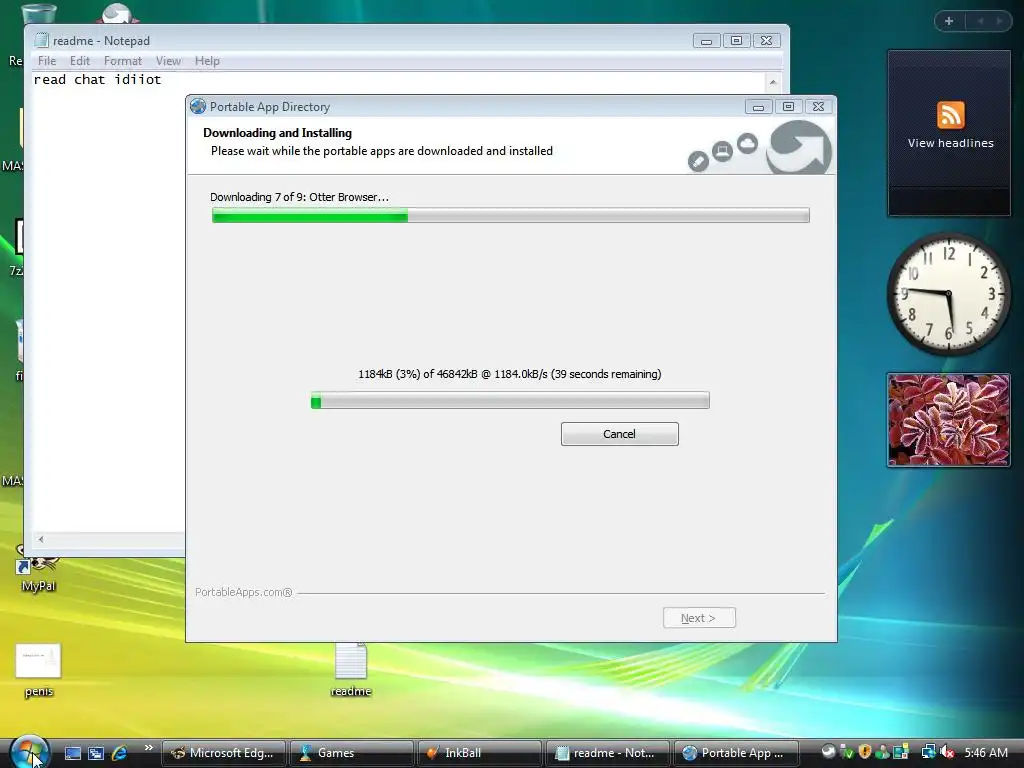Switch to the InkBall taskbar button

point(479,753)
